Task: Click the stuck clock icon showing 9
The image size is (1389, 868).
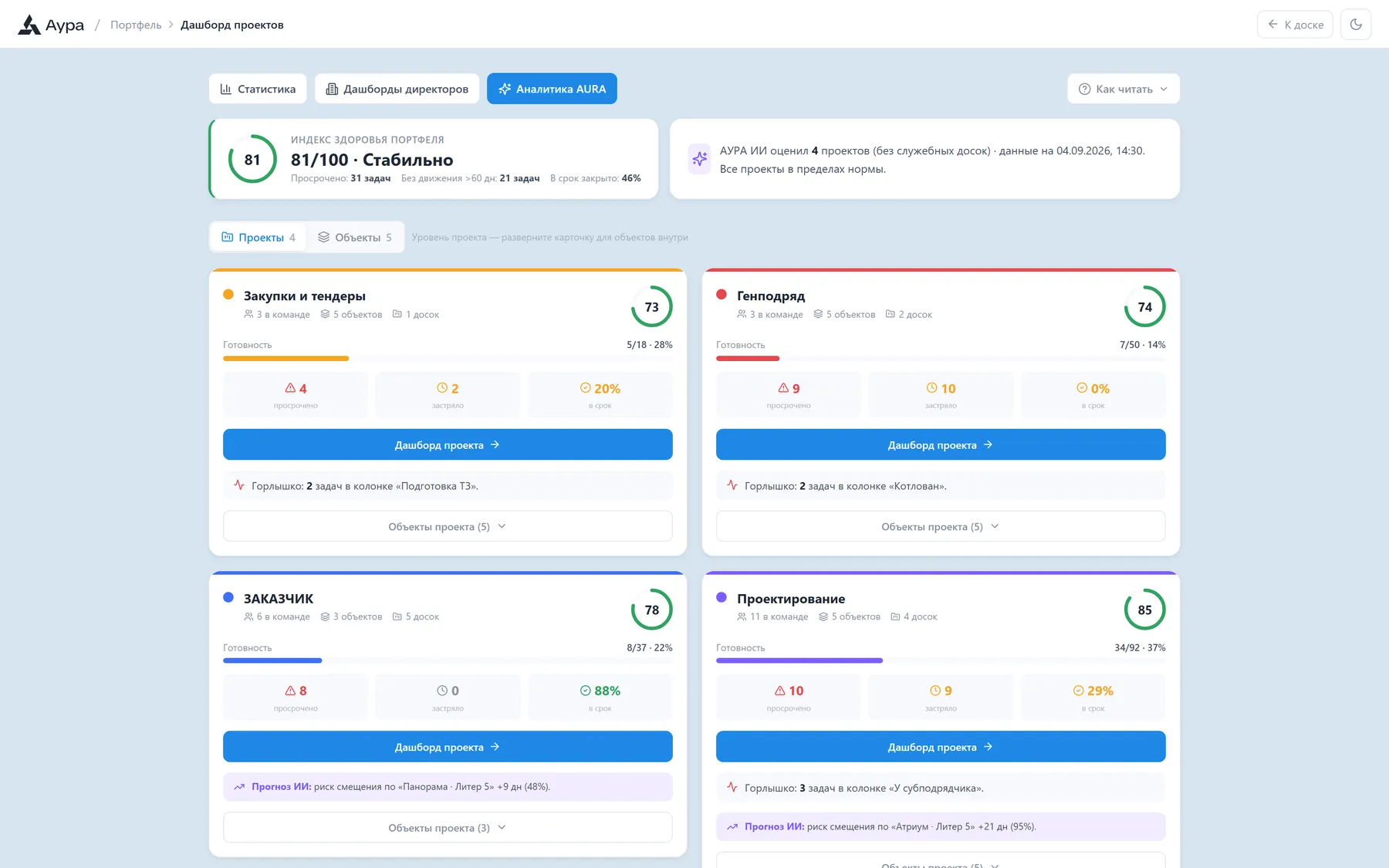Action: pyautogui.click(x=935, y=691)
